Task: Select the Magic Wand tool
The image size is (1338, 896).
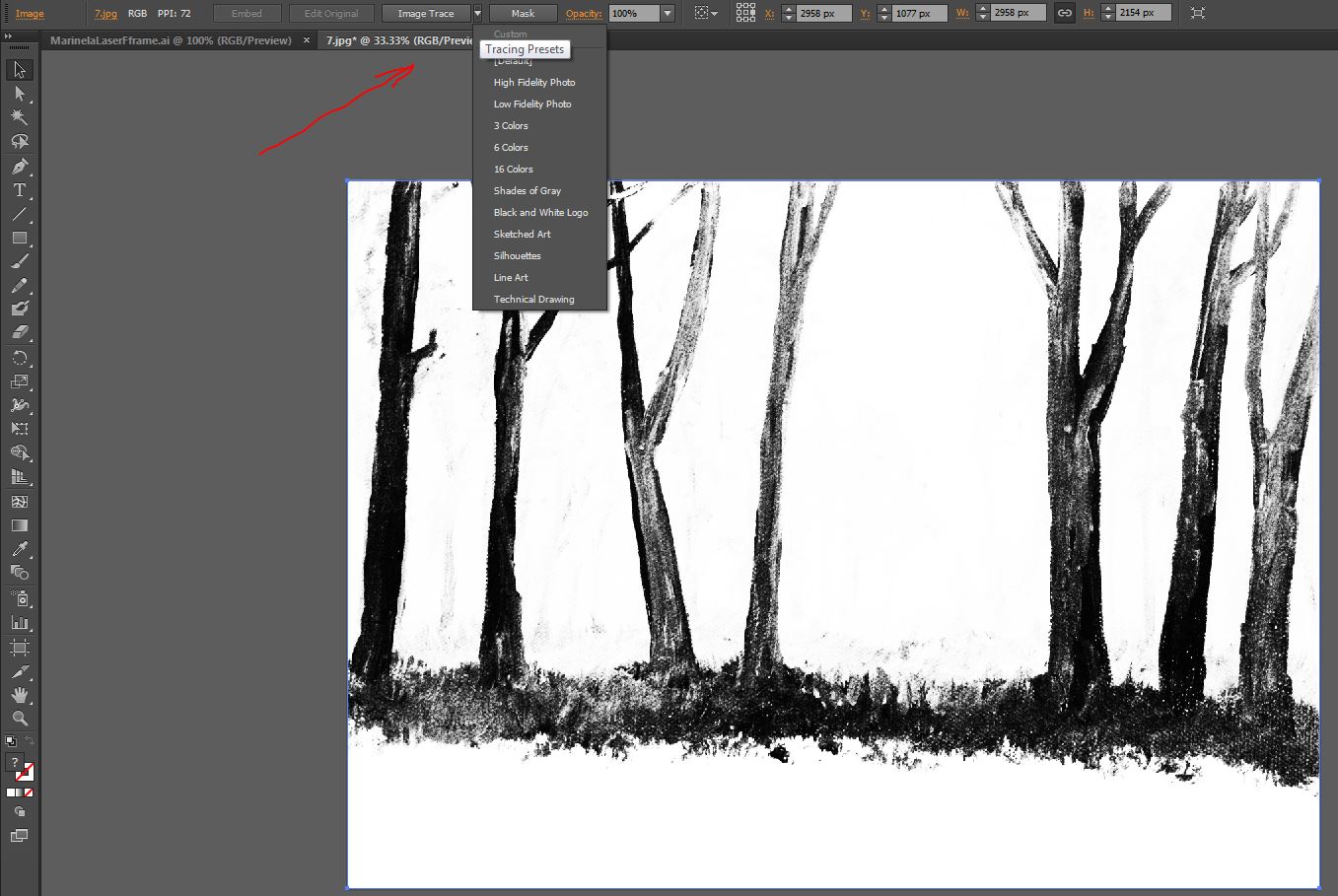Action: pos(20,117)
